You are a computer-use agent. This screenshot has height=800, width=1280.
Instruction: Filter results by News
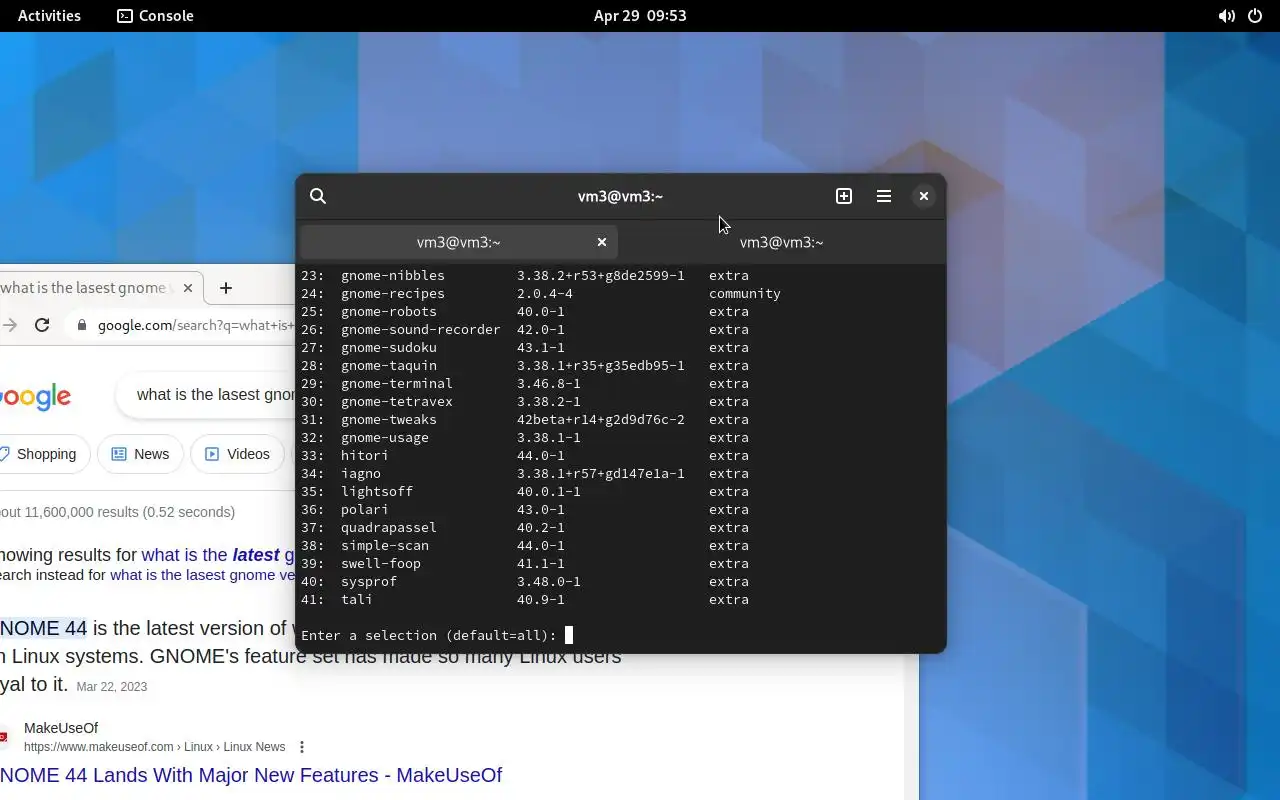[x=140, y=454]
